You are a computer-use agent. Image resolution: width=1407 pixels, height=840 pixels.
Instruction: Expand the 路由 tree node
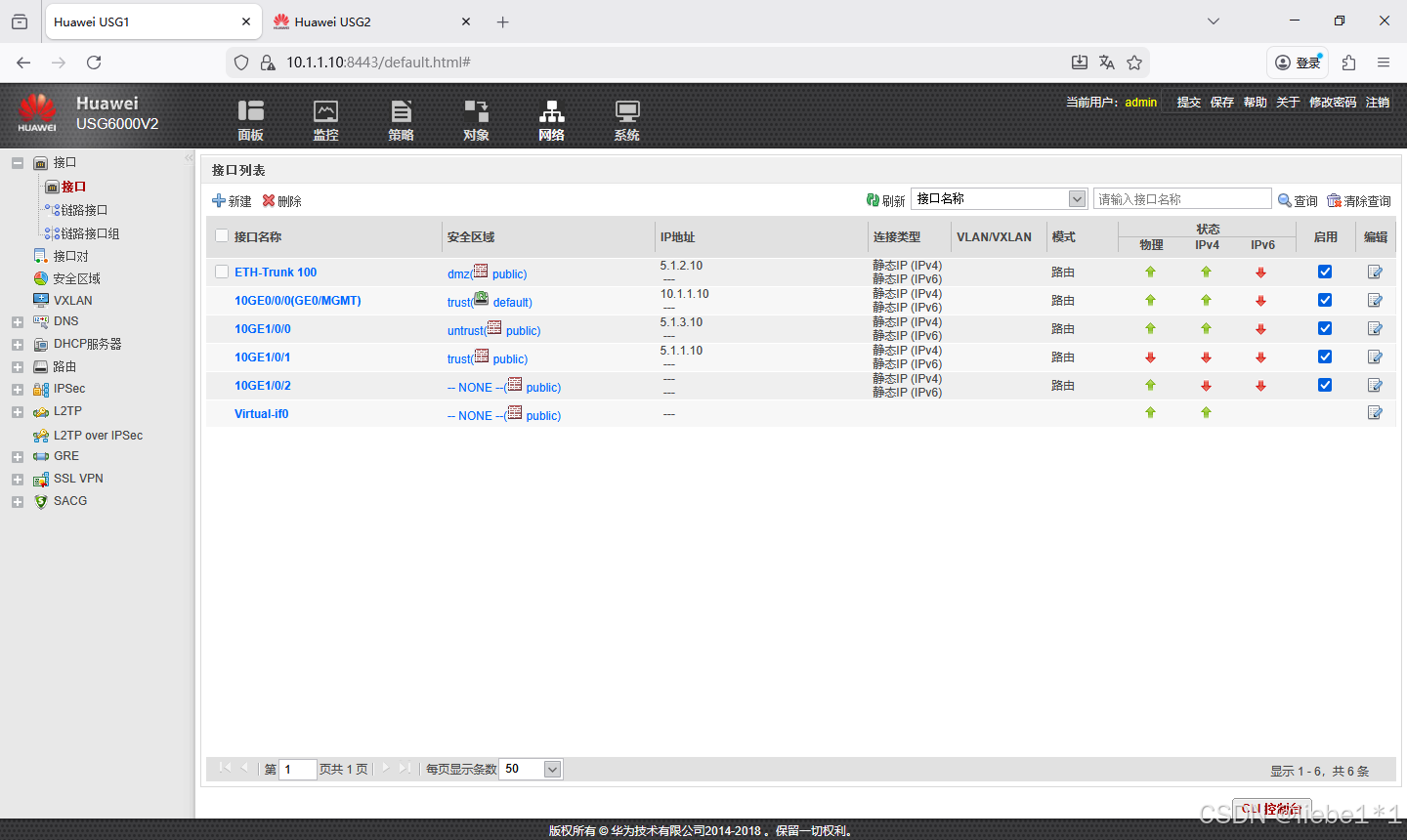[x=18, y=367]
